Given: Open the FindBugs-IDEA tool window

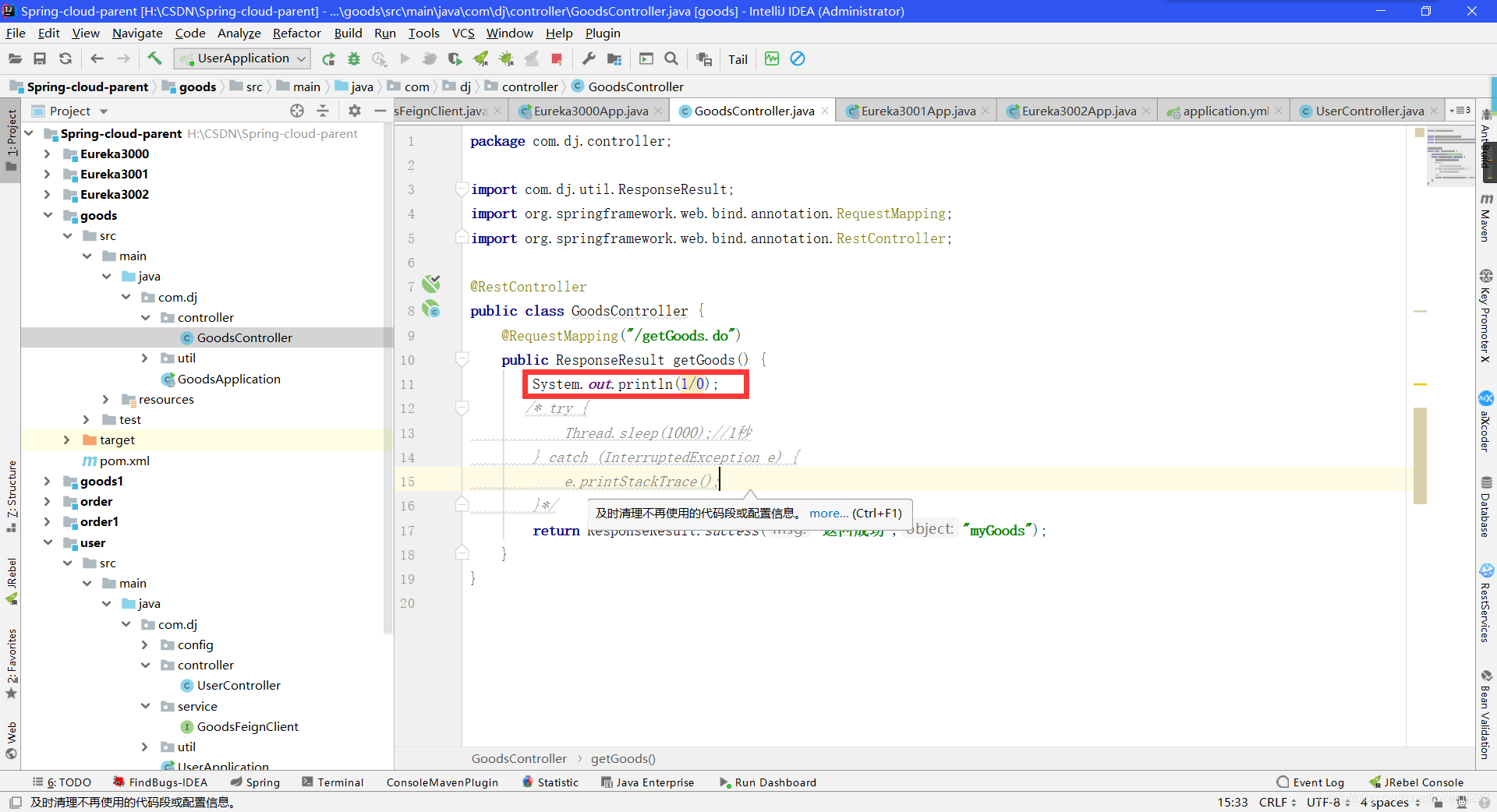Looking at the screenshot, I should coord(160,782).
